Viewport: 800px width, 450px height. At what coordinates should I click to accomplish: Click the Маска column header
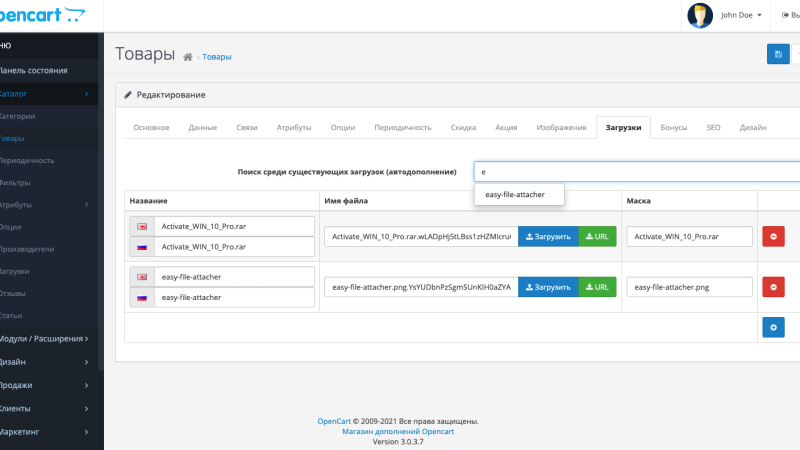click(638, 201)
